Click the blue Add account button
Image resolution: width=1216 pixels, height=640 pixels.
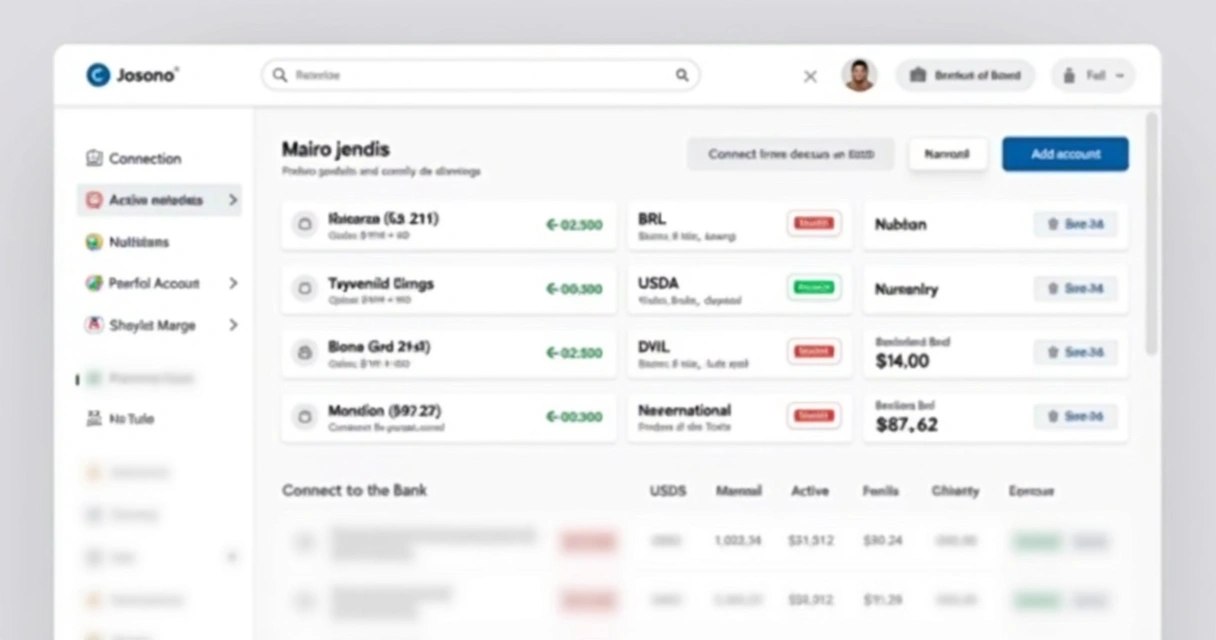[x=1065, y=154]
